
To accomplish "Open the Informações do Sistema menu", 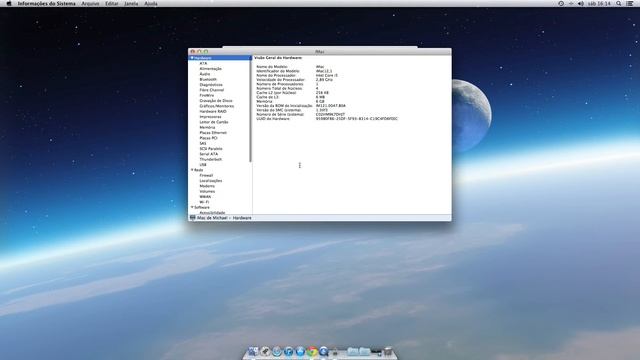I will coord(46,3).
